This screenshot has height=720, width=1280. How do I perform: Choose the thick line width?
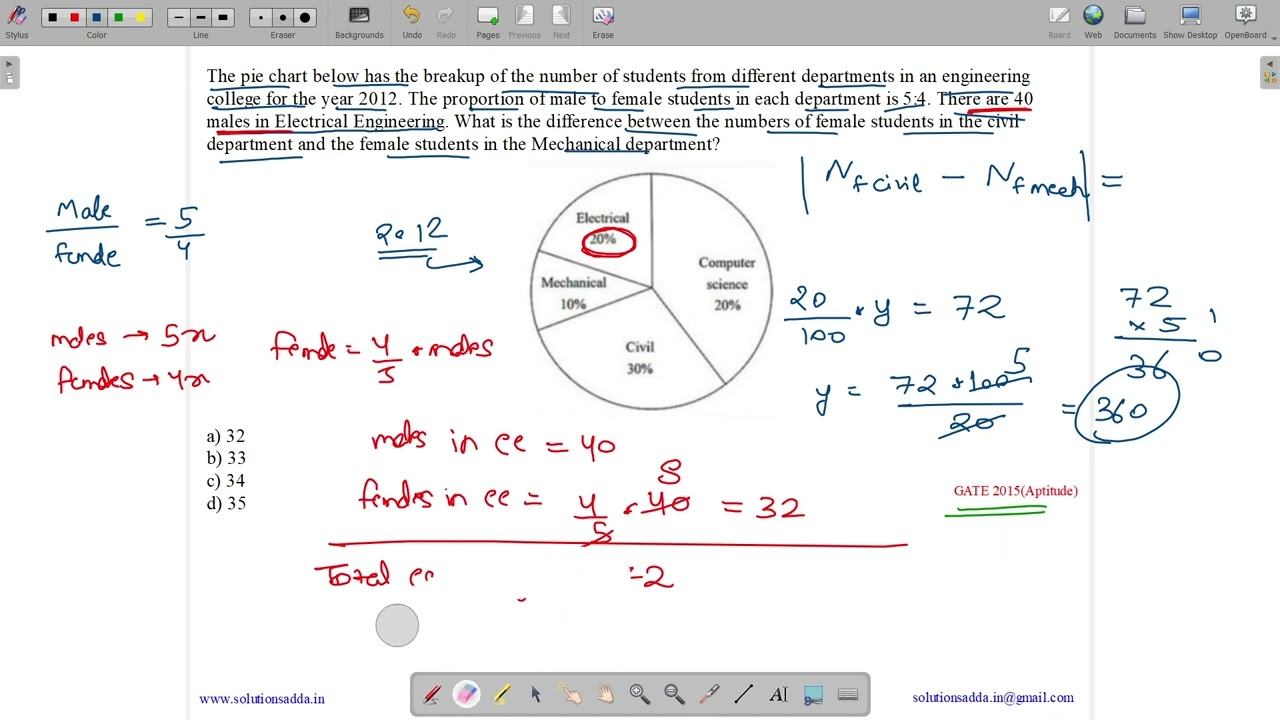[x=223, y=18]
